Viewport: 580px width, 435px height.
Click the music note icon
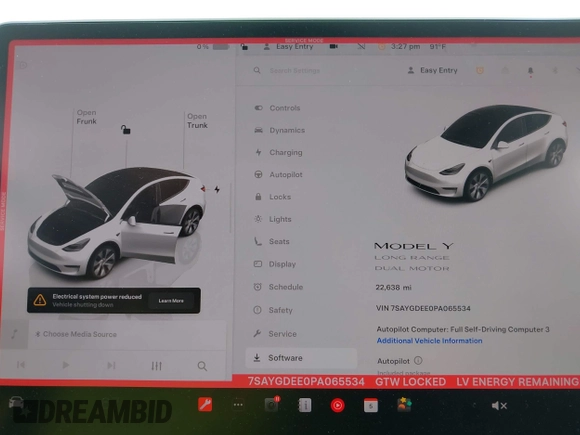[14, 334]
